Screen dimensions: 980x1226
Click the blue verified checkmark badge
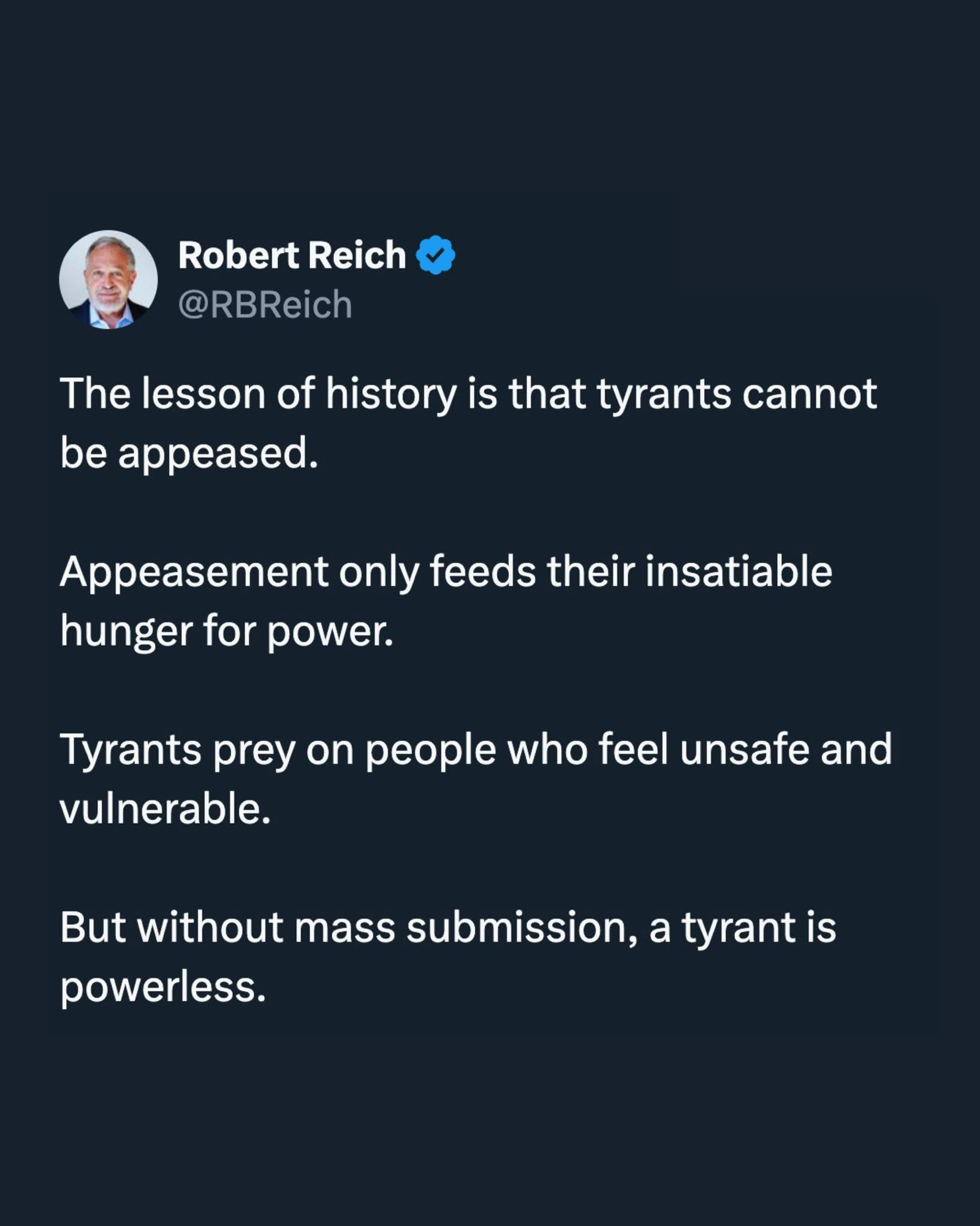coord(436,255)
